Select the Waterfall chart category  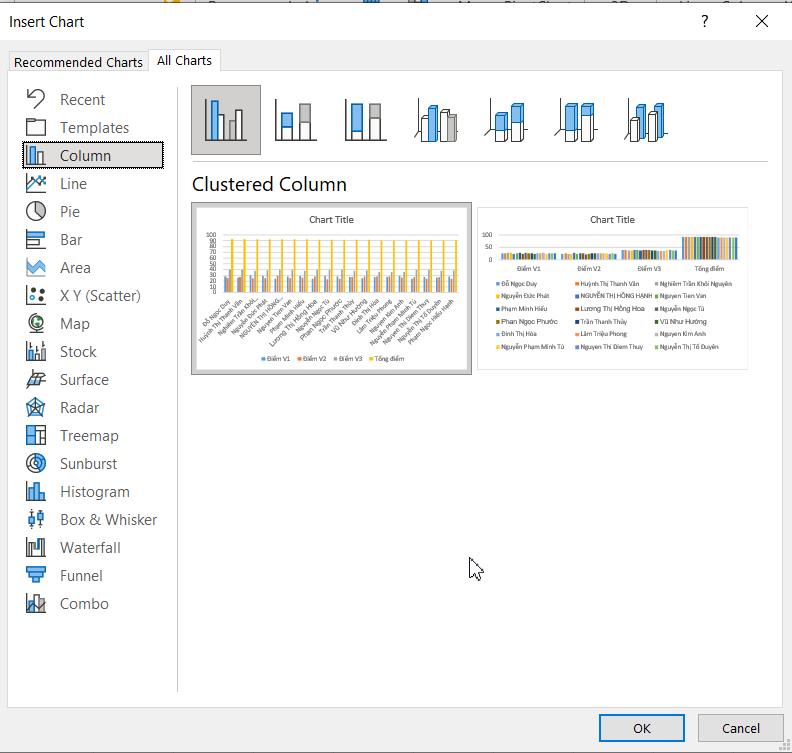pyautogui.click(x=89, y=548)
